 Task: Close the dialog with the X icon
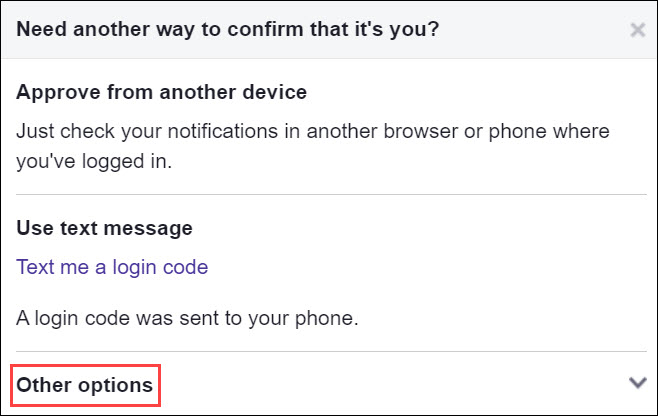coord(637,30)
